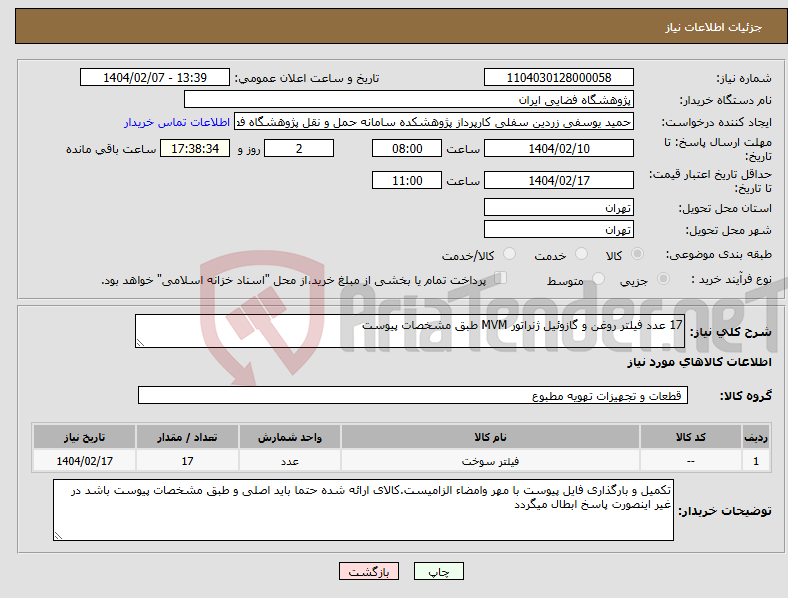Click the buyer notes textarea
Image resolution: width=788 pixels, height=598 pixels.
coord(363,510)
